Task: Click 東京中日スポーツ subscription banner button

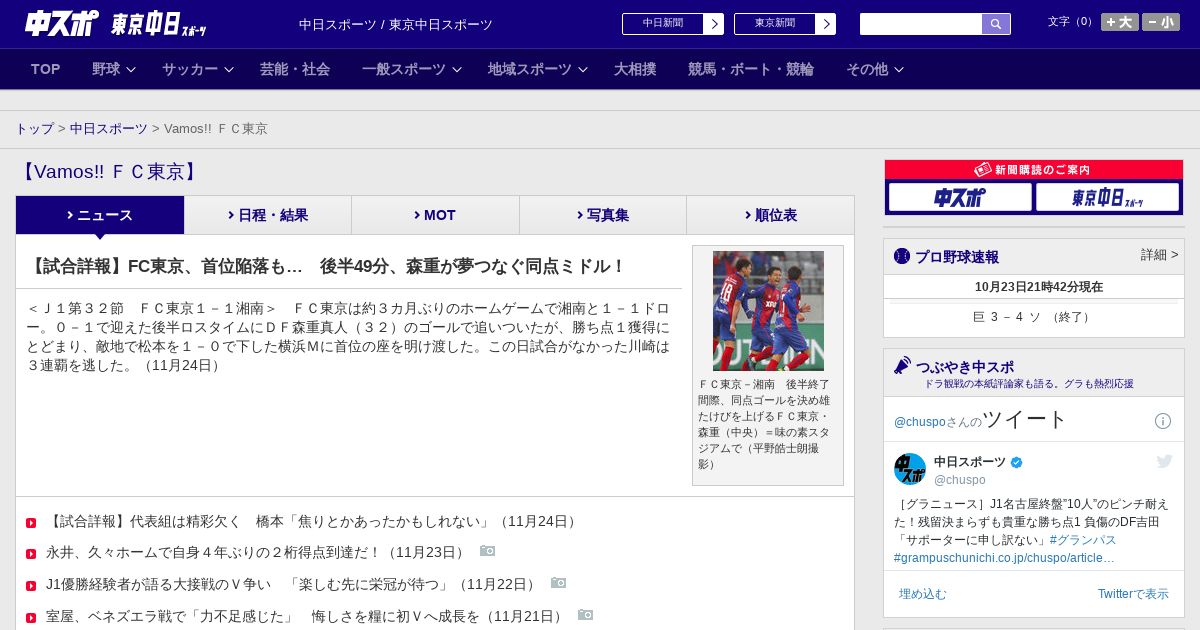Action: click(x=1107, y=197)
